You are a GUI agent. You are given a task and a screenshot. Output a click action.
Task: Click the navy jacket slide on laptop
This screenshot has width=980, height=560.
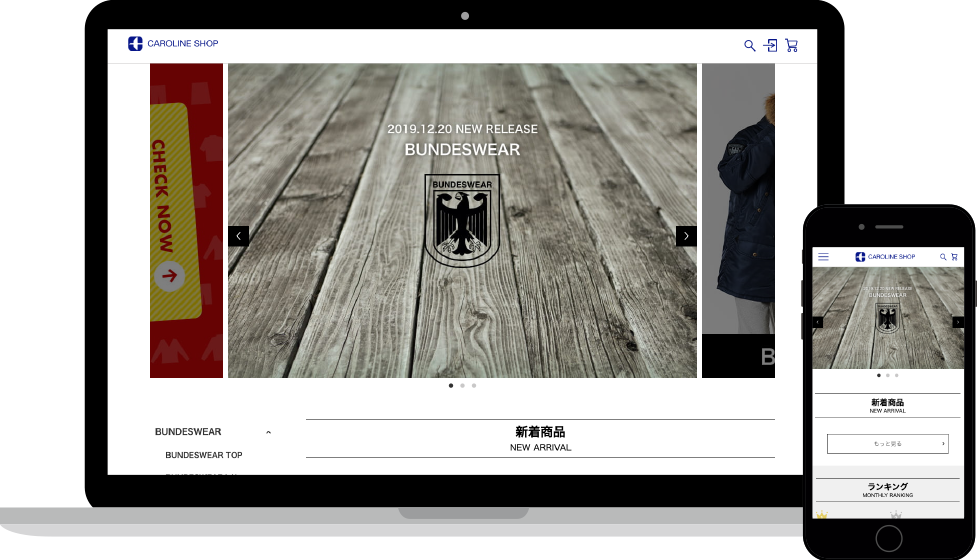point(738,221)
